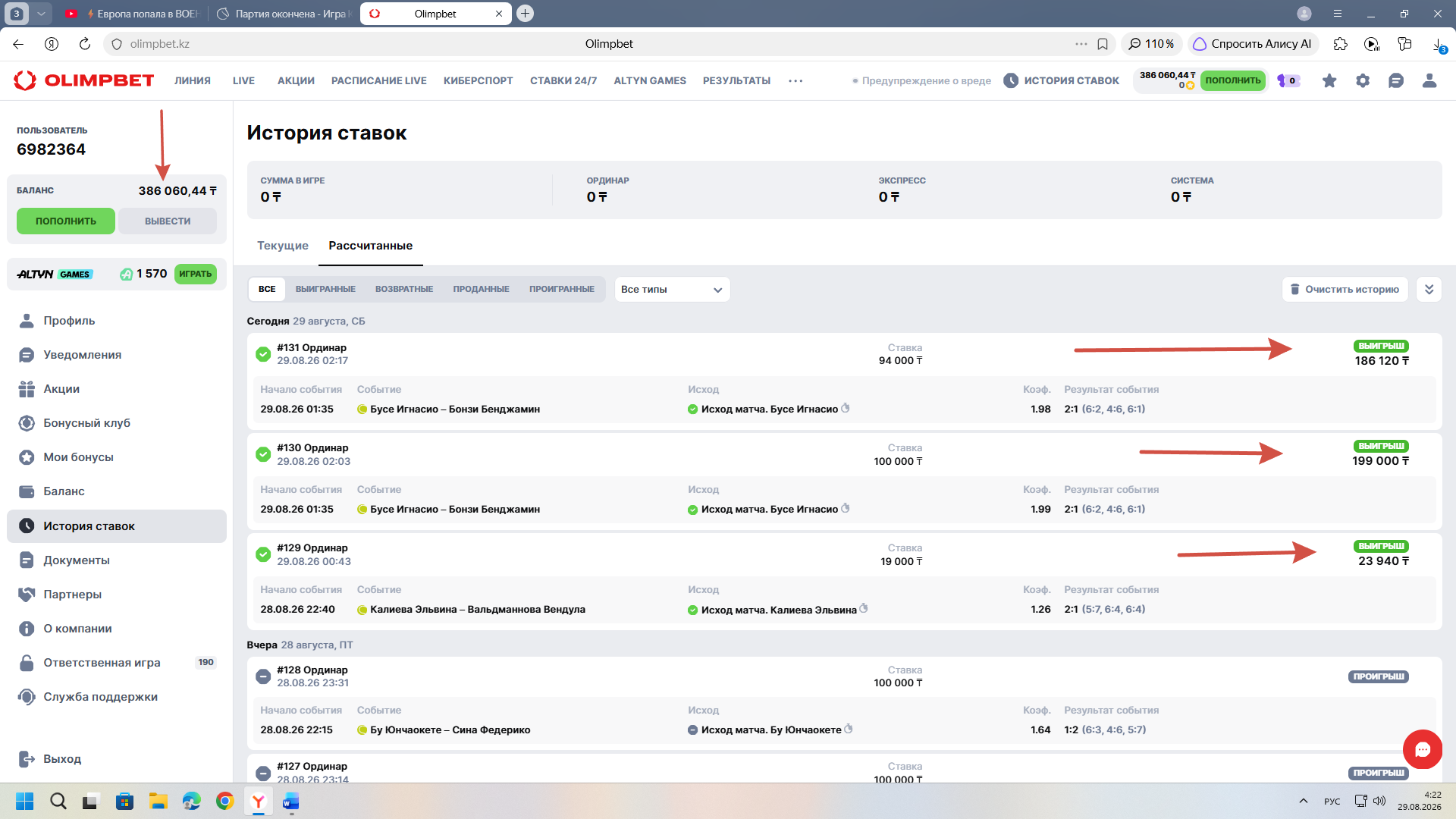Open the Olimpbet logo home link
This screenshot has height=819, width=1456.
(84, 80)
